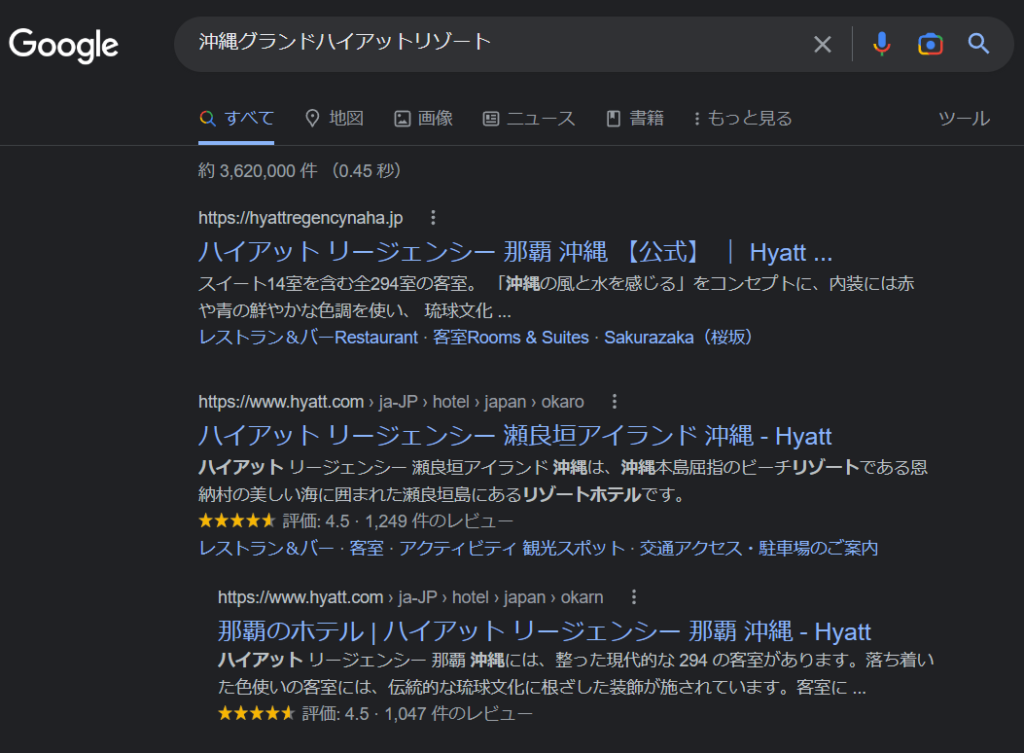Open 交通アクセス・駐車場のご案内 sitelink

point(759,548)
